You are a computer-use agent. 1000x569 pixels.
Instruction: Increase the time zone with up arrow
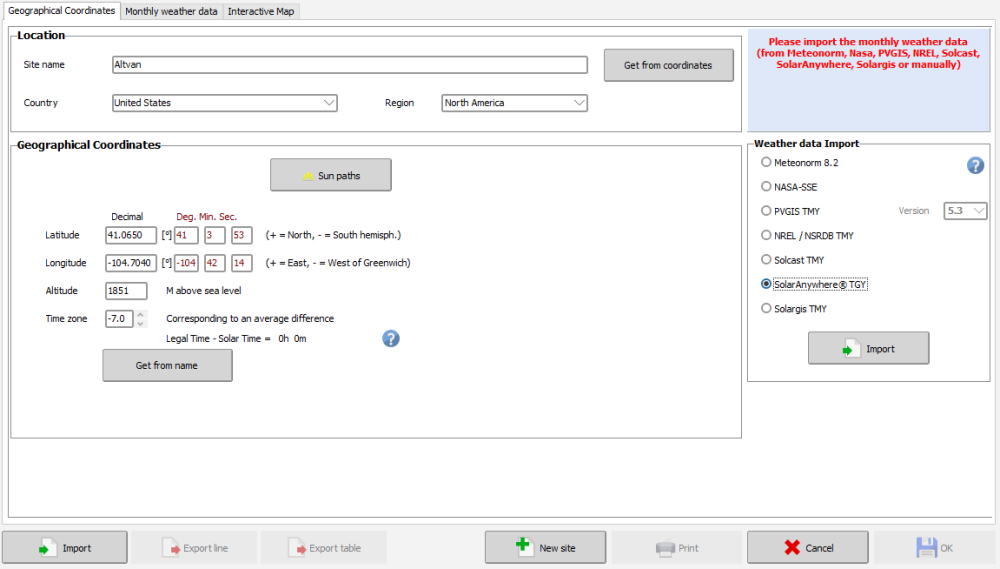pyautogui.click(x=141, y=314)
